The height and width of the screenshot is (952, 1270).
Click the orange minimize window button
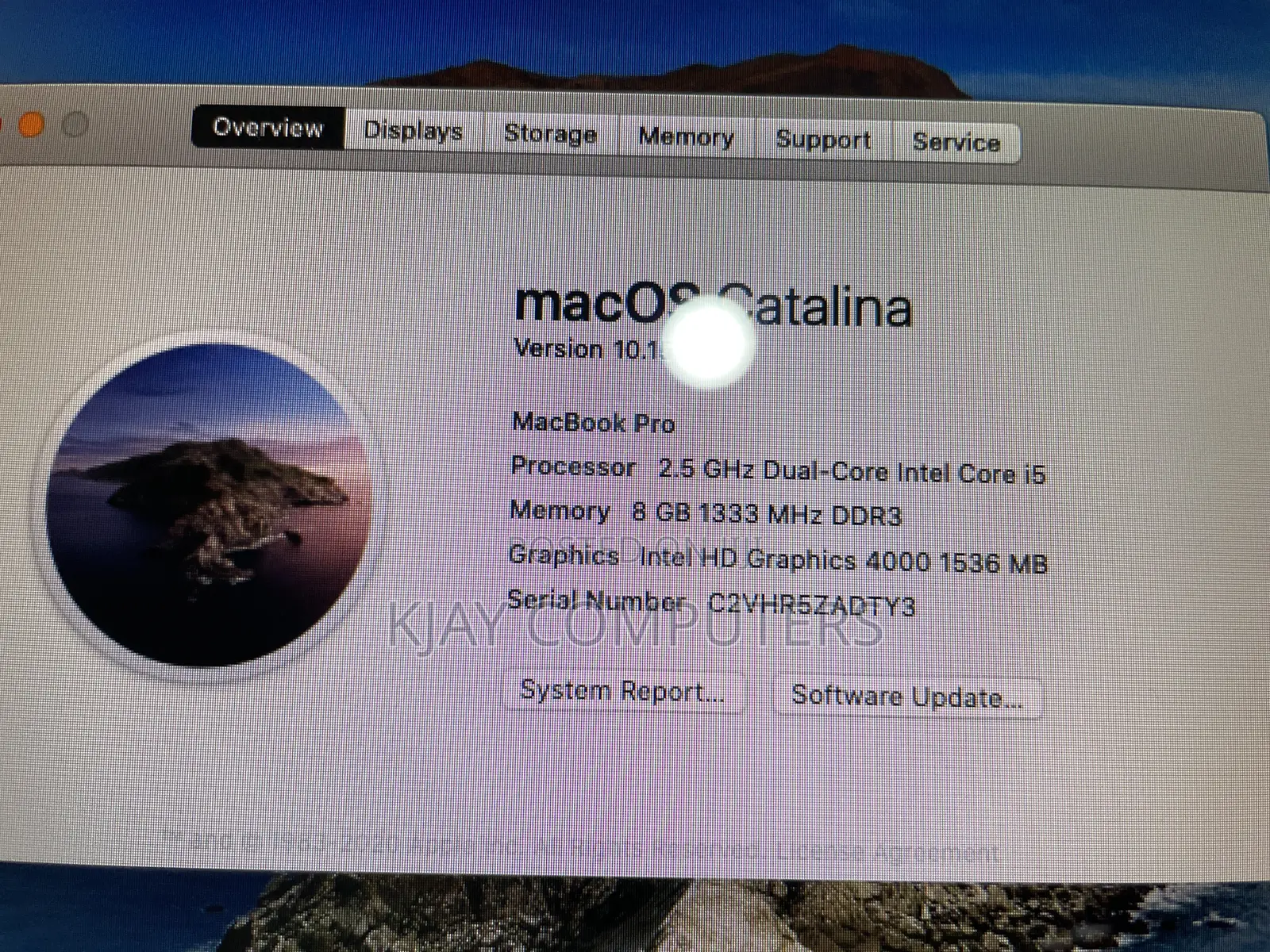[x=31, y=125]
